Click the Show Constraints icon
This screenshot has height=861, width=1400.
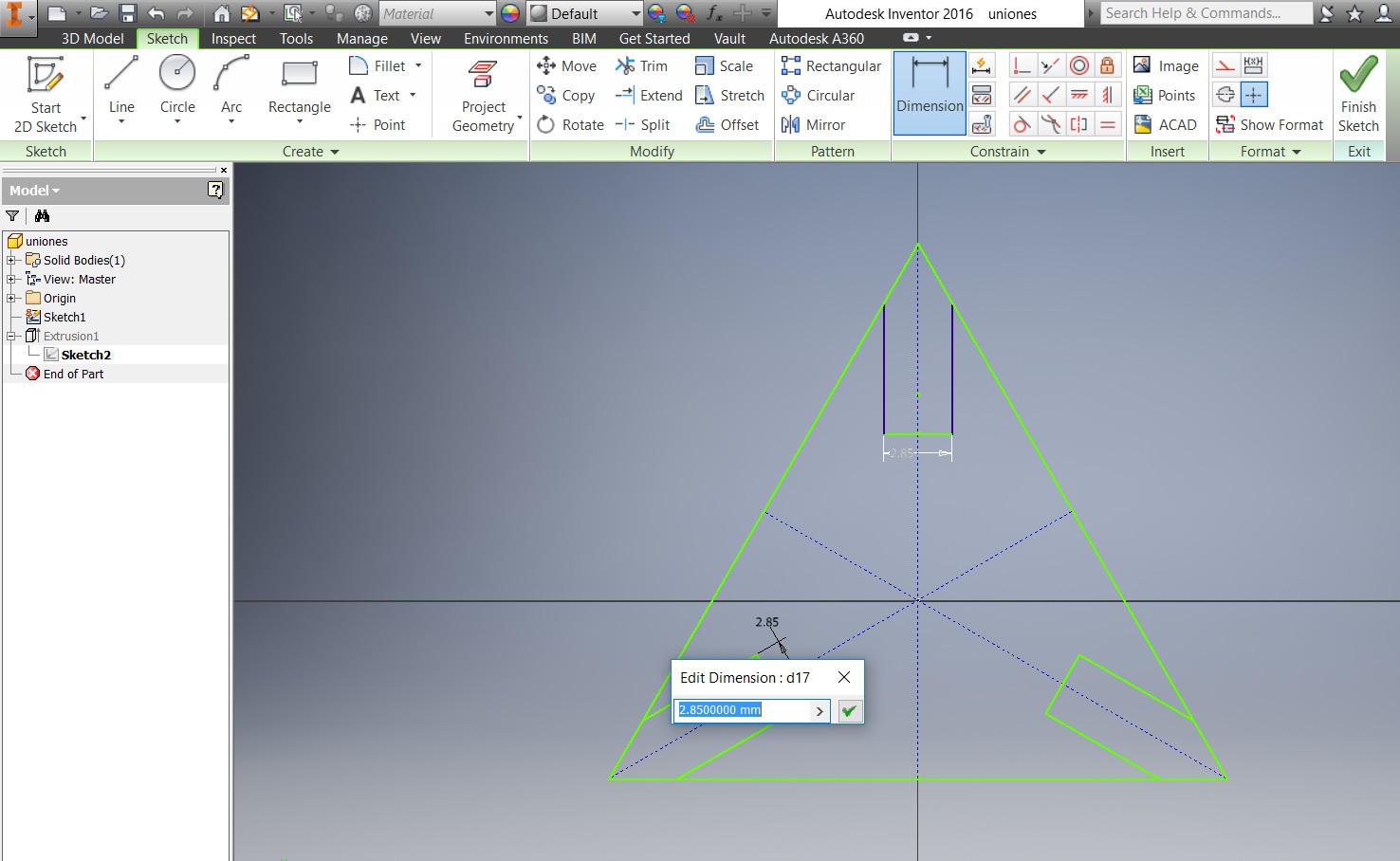(982, 95)
